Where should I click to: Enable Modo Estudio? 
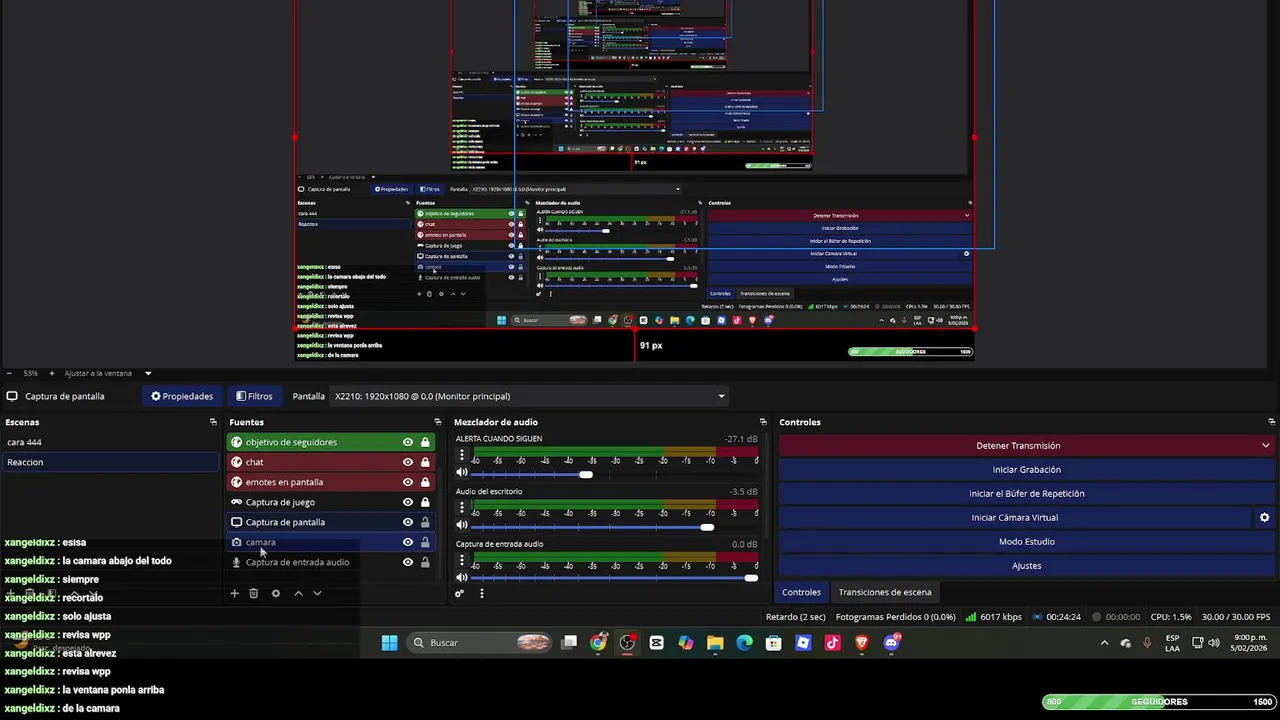(1026, 541)
